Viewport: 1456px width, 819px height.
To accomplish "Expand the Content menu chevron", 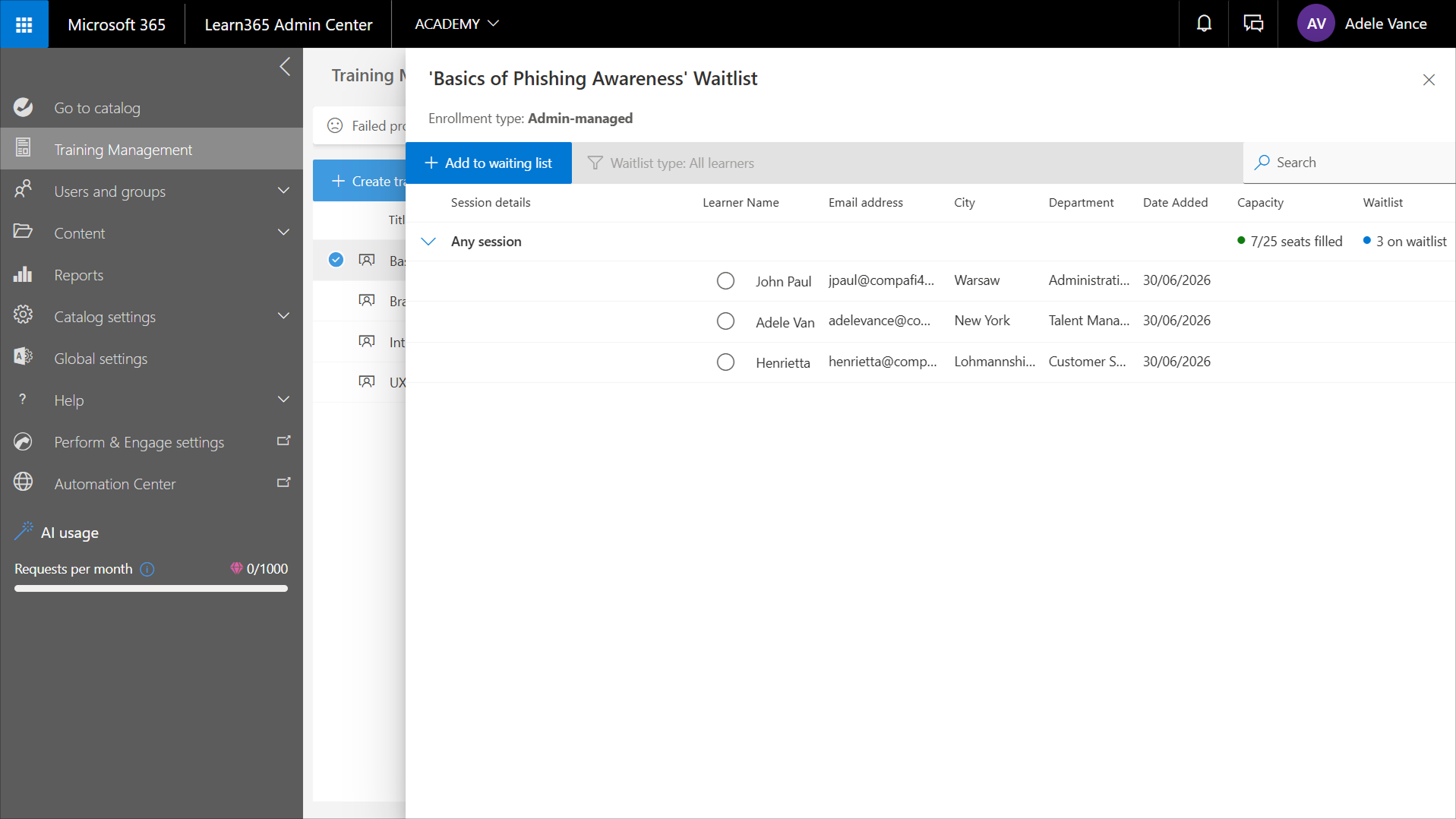I will pos(284,232).
